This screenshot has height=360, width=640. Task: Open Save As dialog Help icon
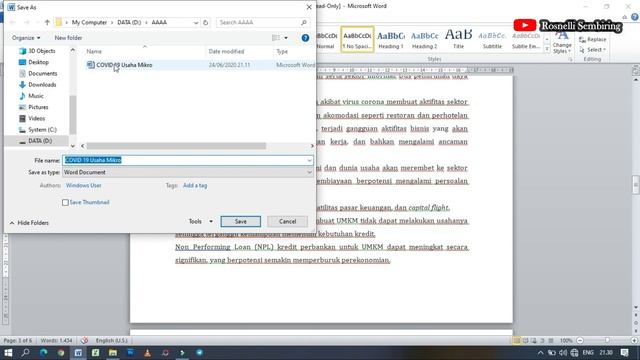[x=305, y=38]
